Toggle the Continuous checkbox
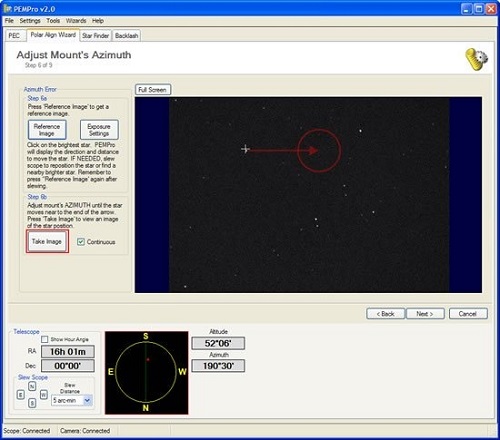 point(81,242)
